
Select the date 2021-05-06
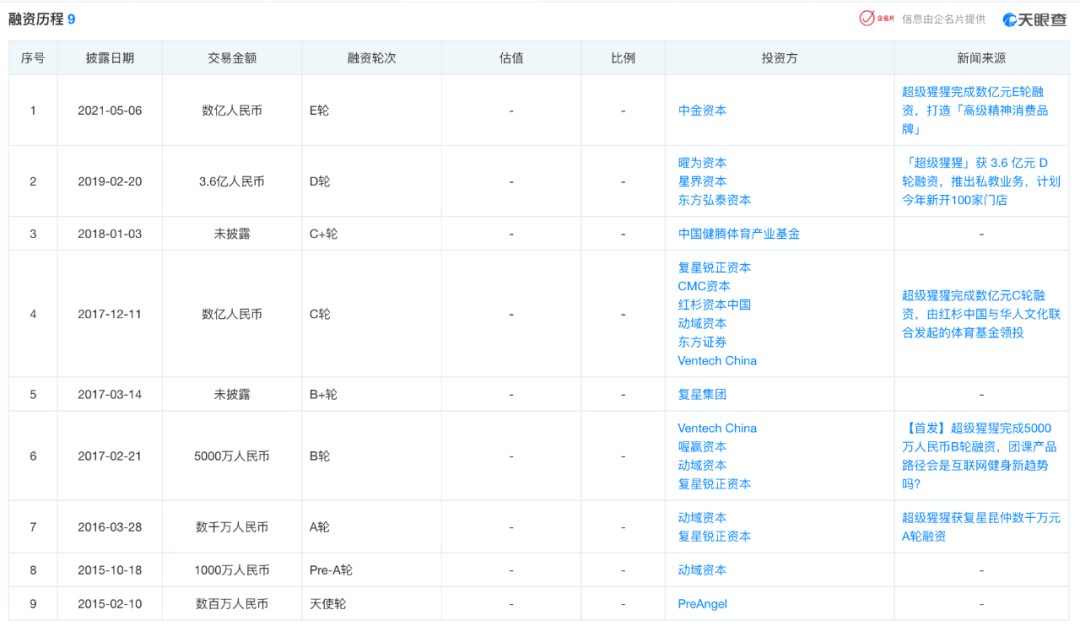click(110, 110)
